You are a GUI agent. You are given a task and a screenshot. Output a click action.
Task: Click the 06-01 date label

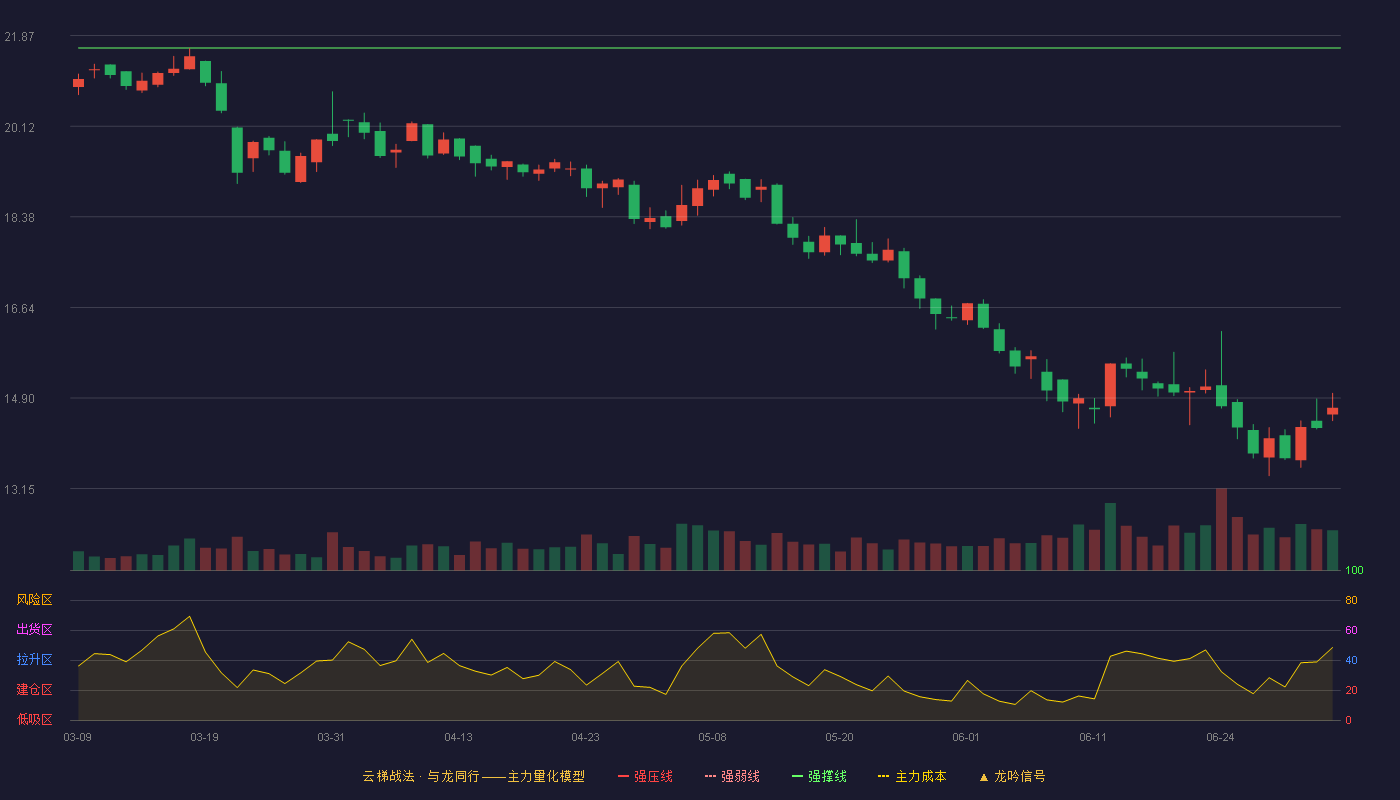pyautogui.click(x=967, y=737)
